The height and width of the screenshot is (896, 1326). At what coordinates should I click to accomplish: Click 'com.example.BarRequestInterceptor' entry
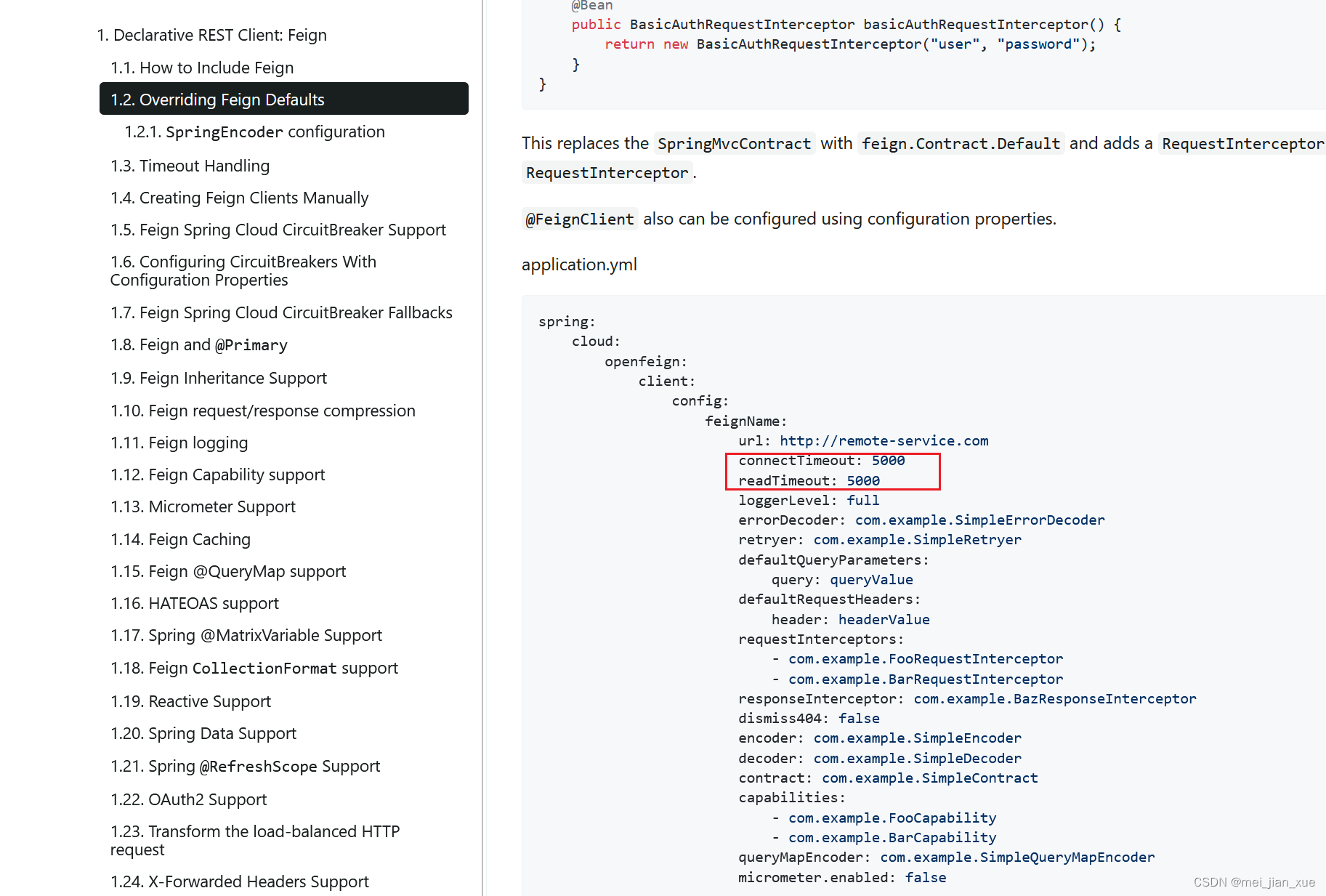(926, 679)
